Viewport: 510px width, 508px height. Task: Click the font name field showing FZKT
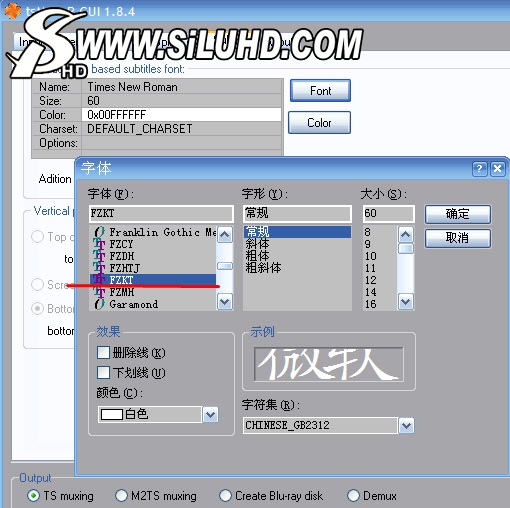tap(161, 213)
